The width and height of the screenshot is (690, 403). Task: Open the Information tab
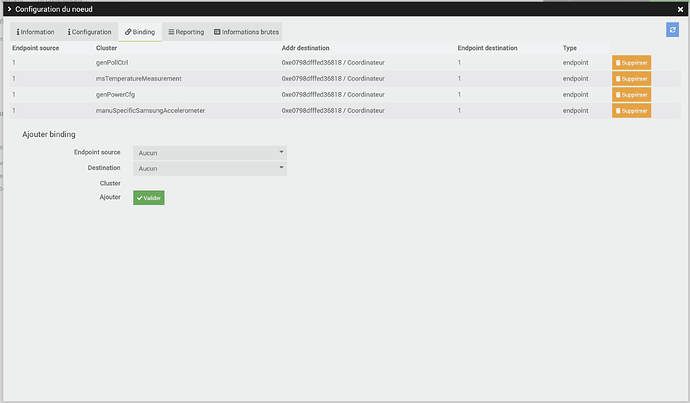pos(36,32)
